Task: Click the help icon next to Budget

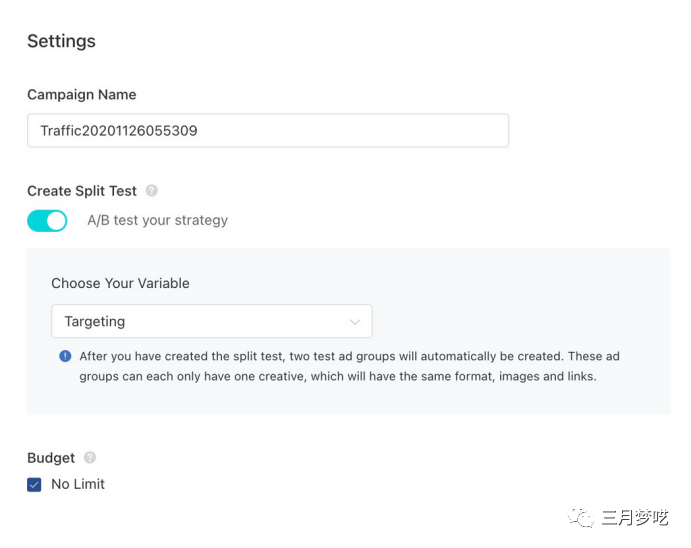Action: tap(90, 458)
